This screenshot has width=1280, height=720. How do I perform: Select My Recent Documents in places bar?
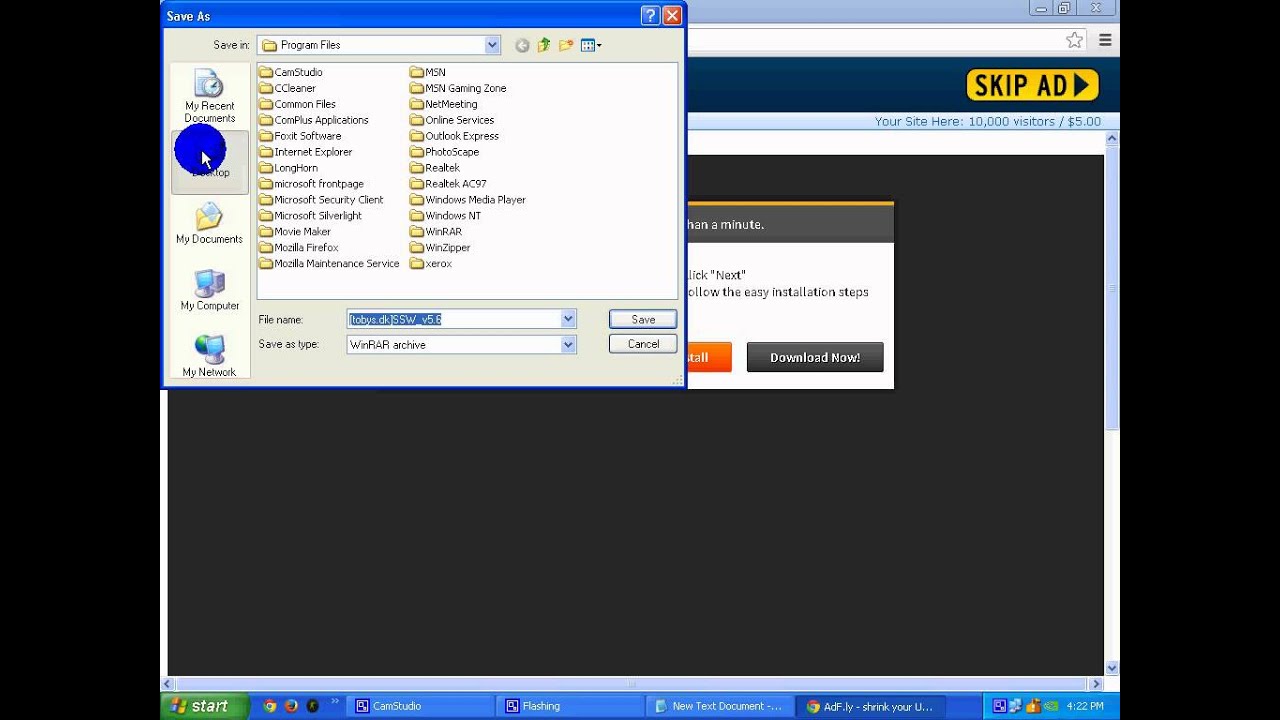209,97
